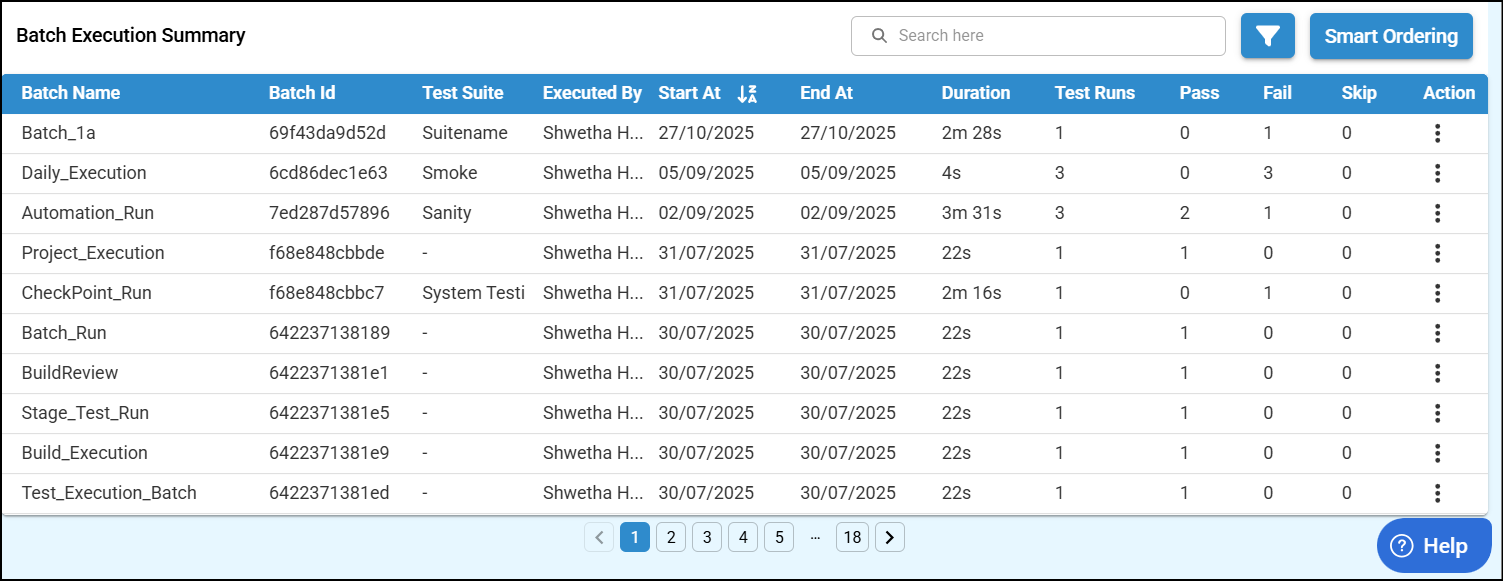
Task: Open the kebab menu for Automation_Run
Action: 1437,213
